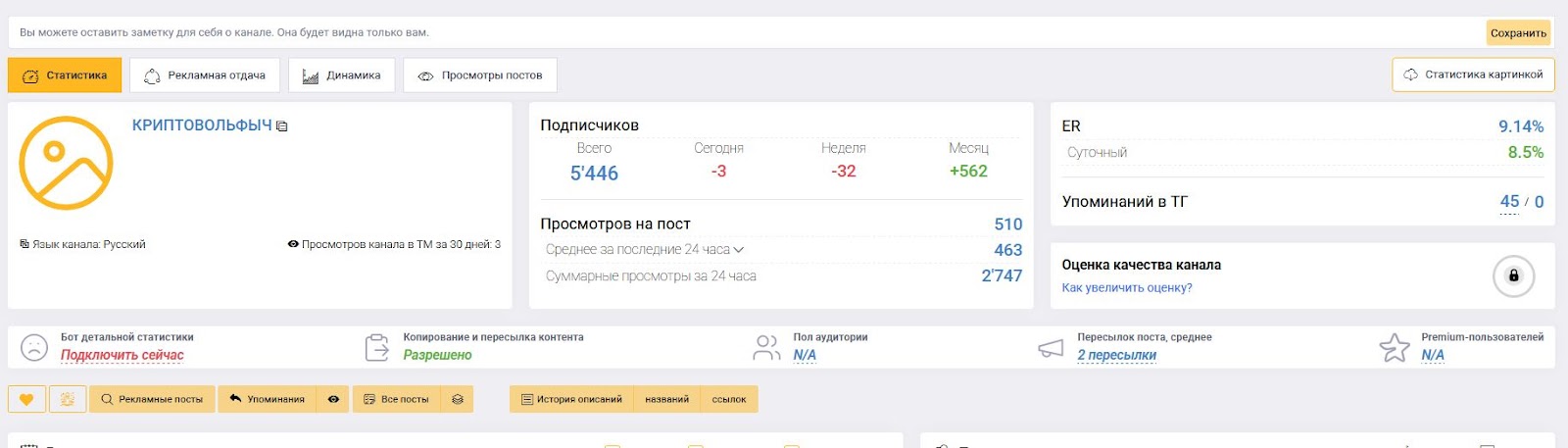The image size is (1568, 448).
Task: Switch to Рекламная отдача tab
Action: [x=205, y=75]
